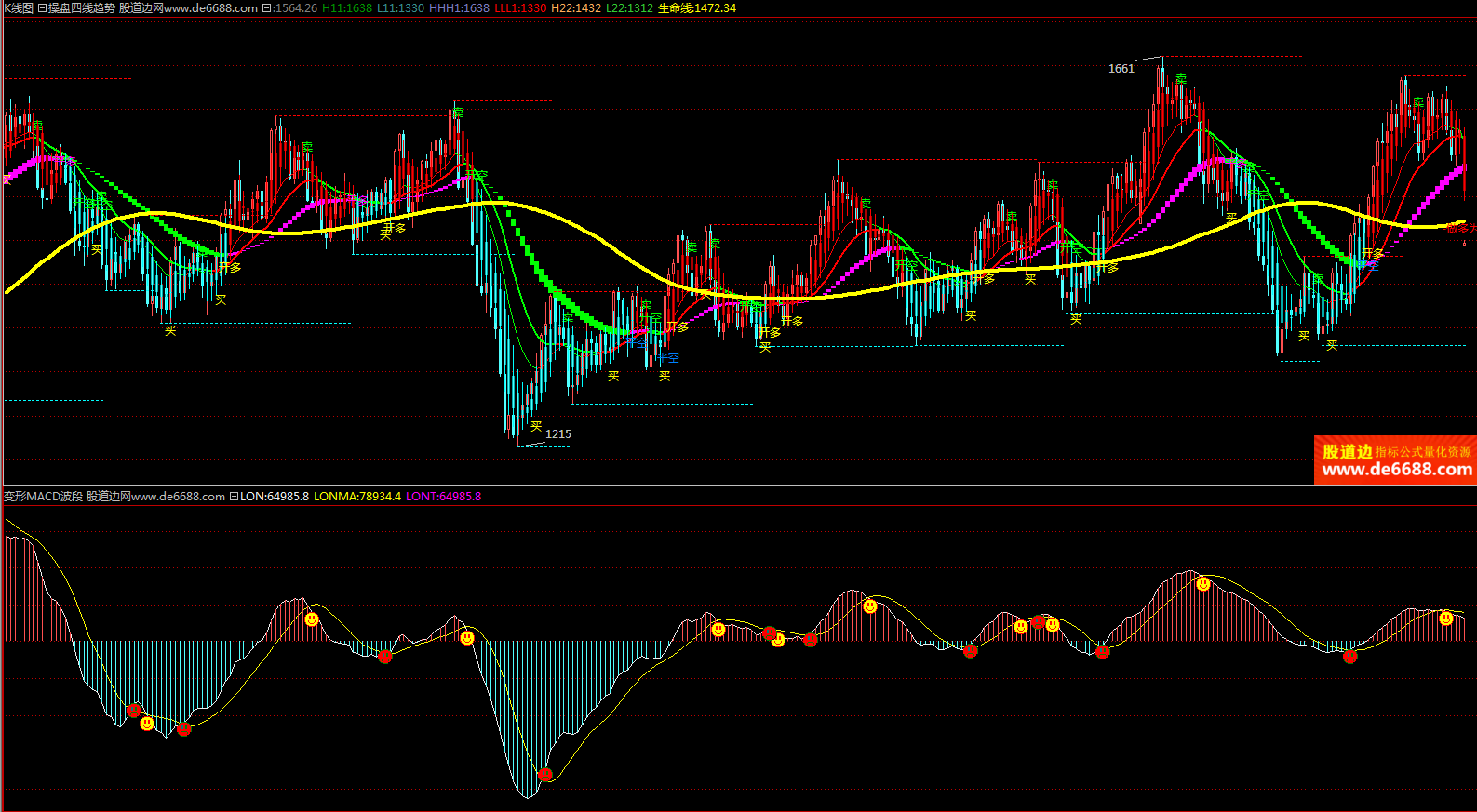Click the rightmost yellow smiley in MACD panel

point(1445,619)
